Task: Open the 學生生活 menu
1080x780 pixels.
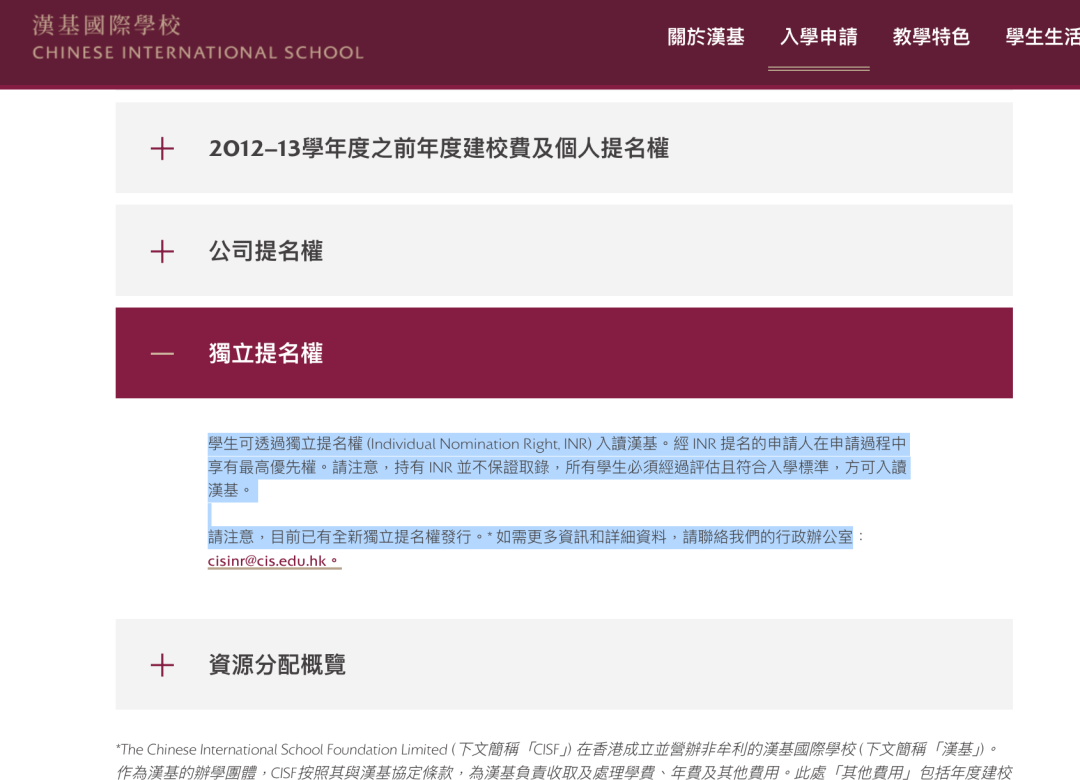Action: (x=1042, y=37)
